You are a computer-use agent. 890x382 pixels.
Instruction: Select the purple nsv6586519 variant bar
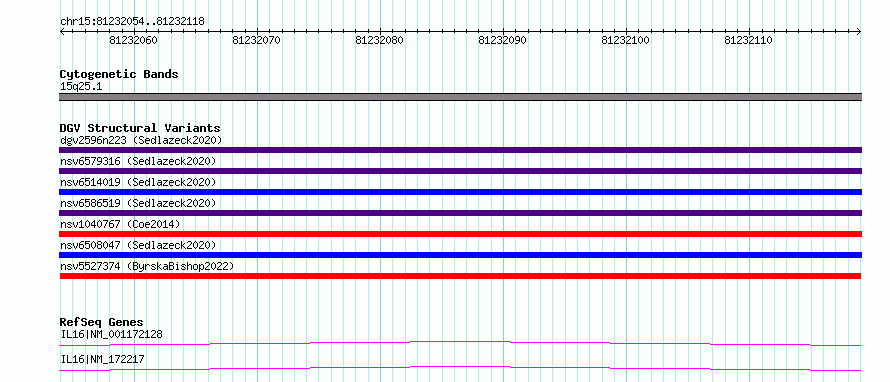pyautogui.click(x=460, y=213)
